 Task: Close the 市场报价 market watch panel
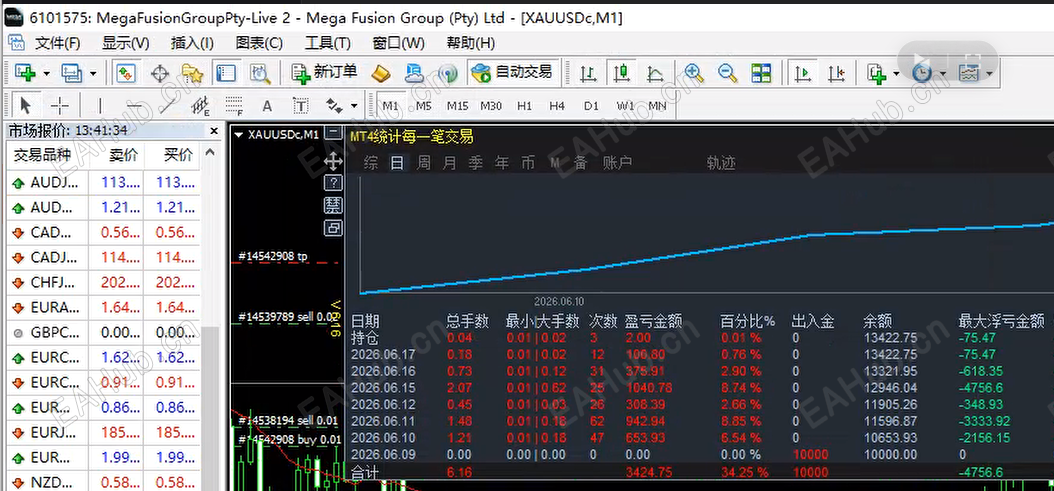click(x=214, y=131)
